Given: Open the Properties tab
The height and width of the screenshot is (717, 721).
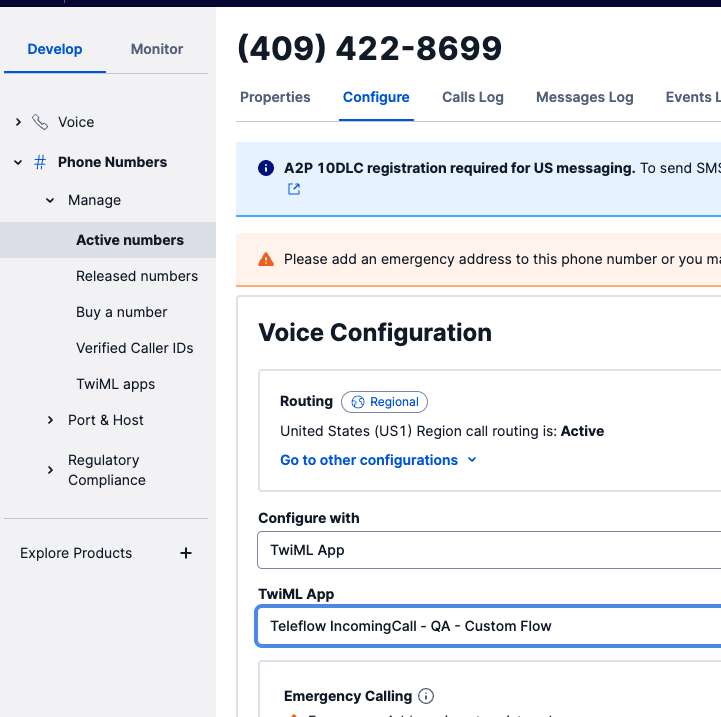Looking at the screenshot, I should (275, 98).
